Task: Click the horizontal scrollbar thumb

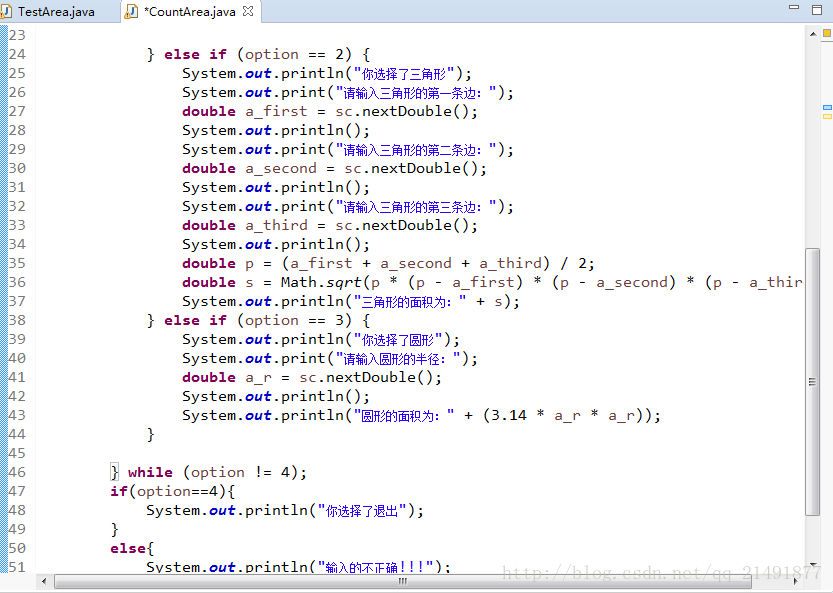Action: (403, 581)
